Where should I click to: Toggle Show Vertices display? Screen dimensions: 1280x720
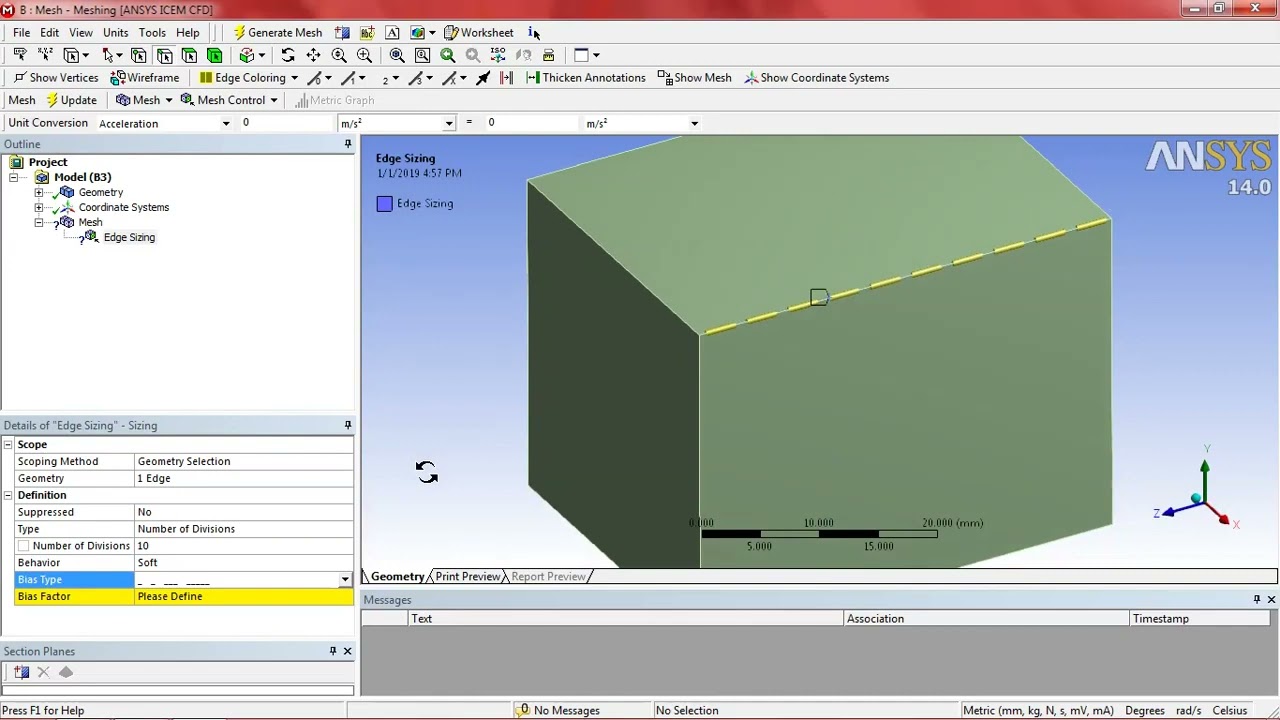click(x=56, y=77)
